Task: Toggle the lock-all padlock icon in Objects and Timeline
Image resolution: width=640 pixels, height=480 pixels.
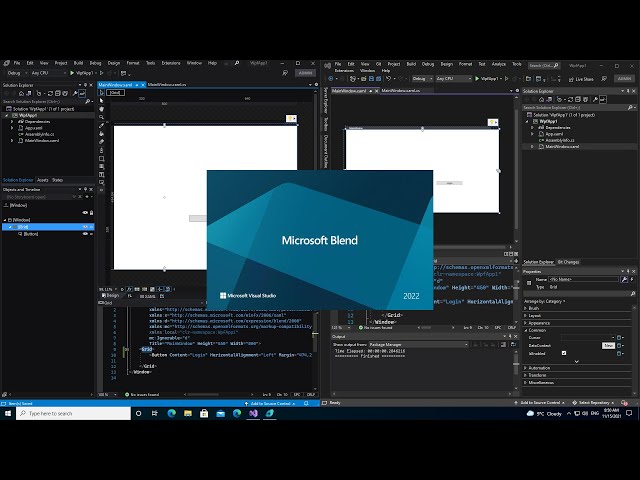Action: [x=91, y=213]
